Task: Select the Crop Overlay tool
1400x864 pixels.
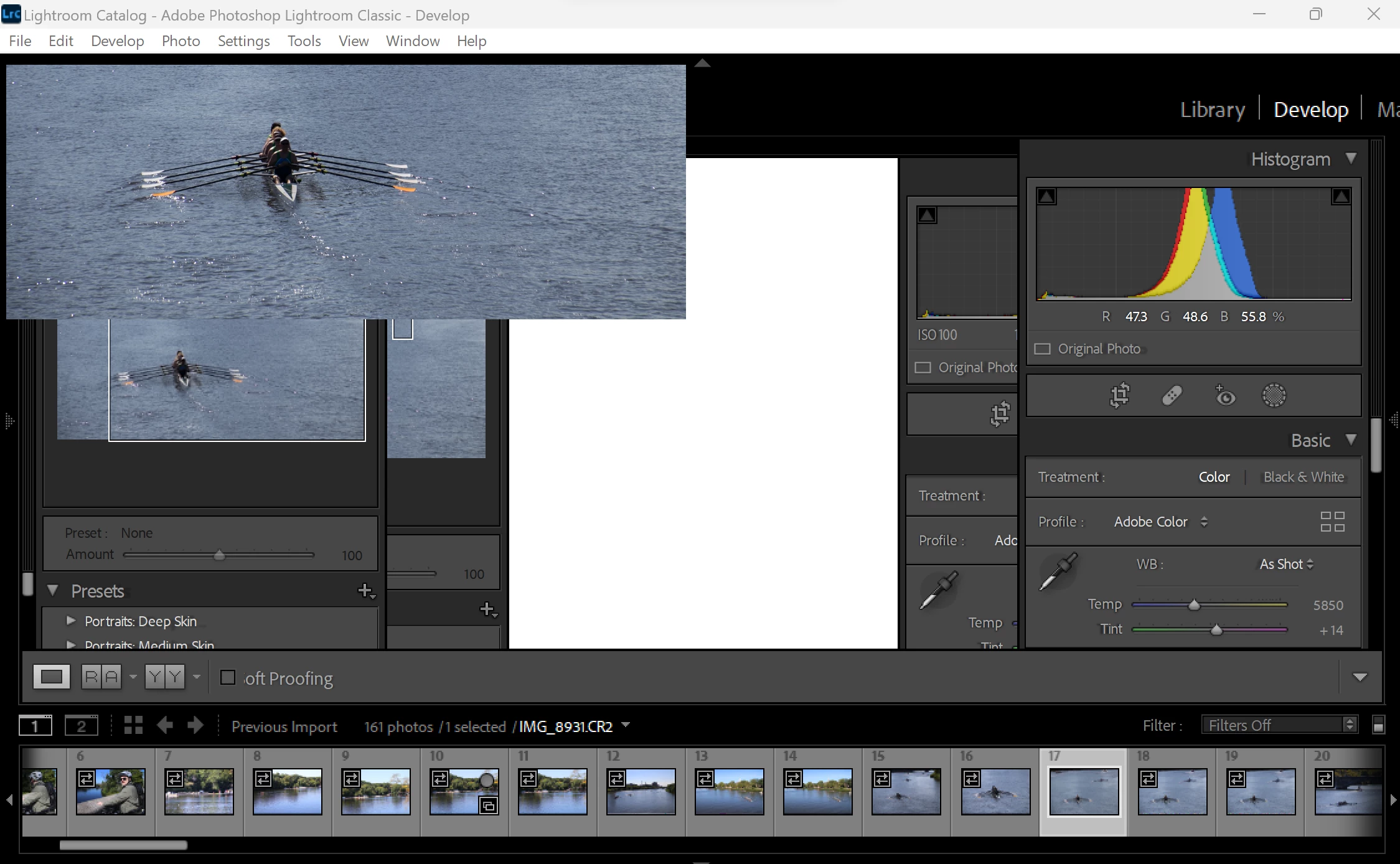Action: tap(1119, 395)
